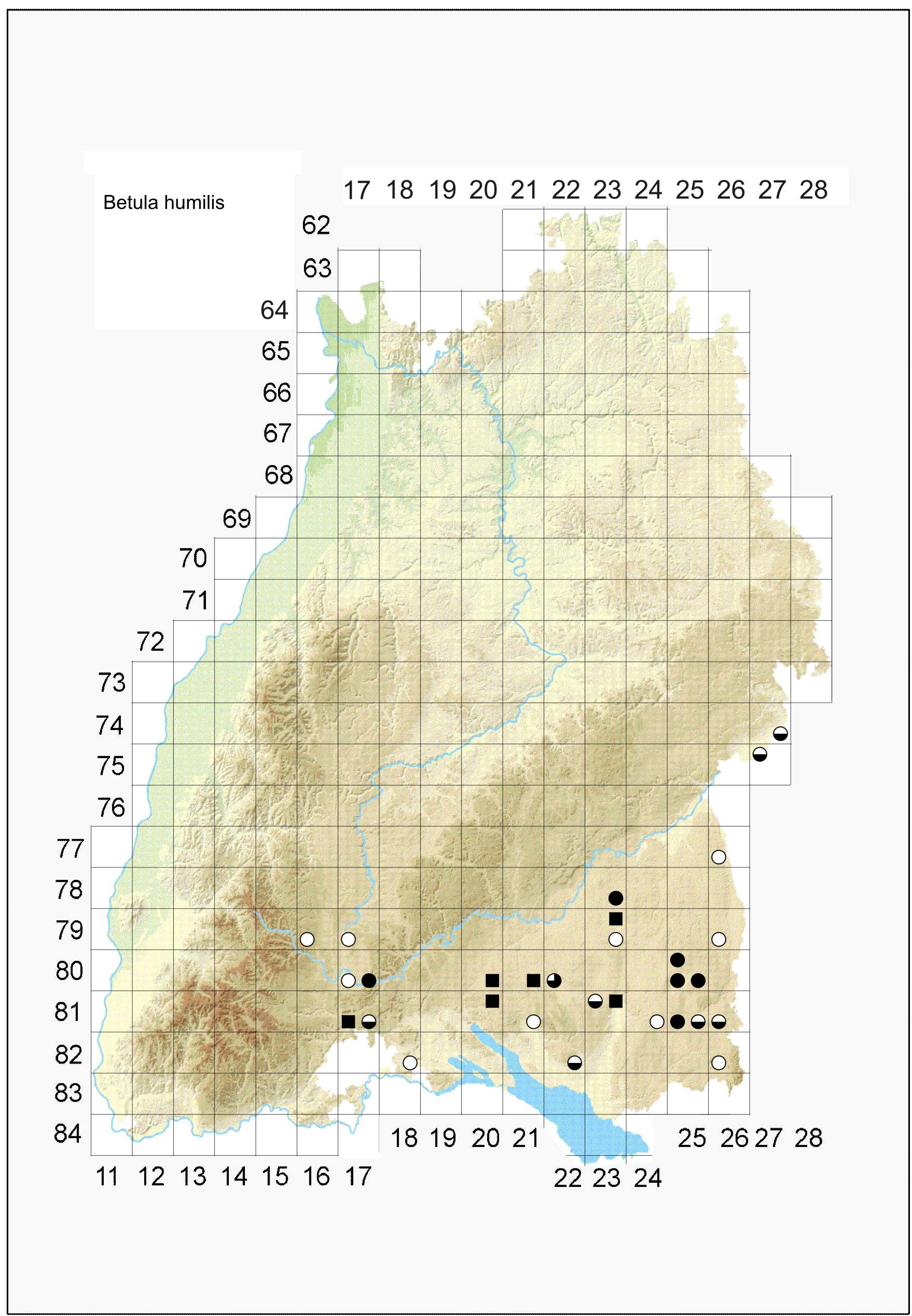Select the open circle in column 24
Viewport: 912px width, 1316px height.
click(657, 1022)
